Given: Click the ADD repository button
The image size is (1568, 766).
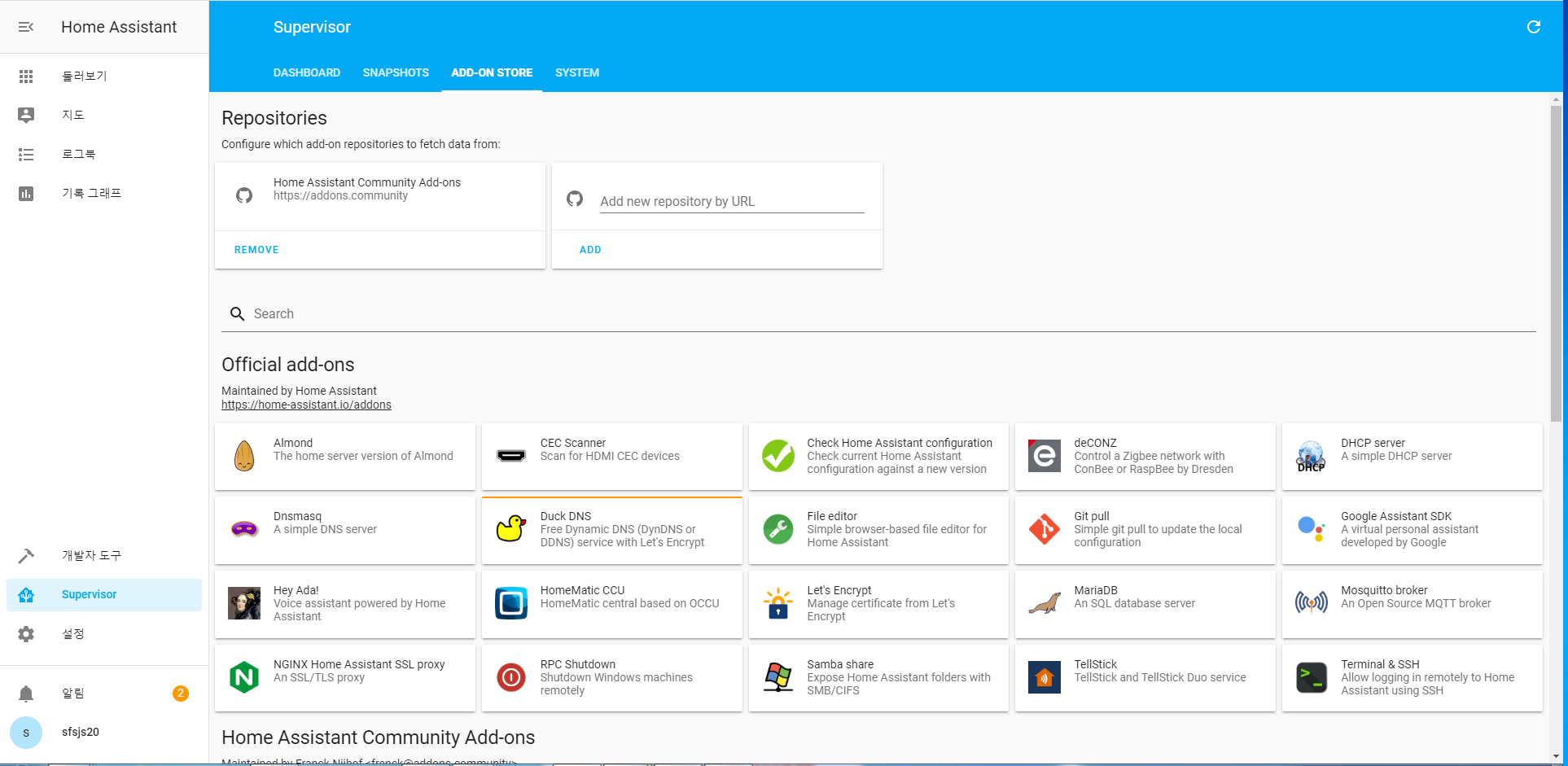Looking at the screenshot, I should (590, 250).
